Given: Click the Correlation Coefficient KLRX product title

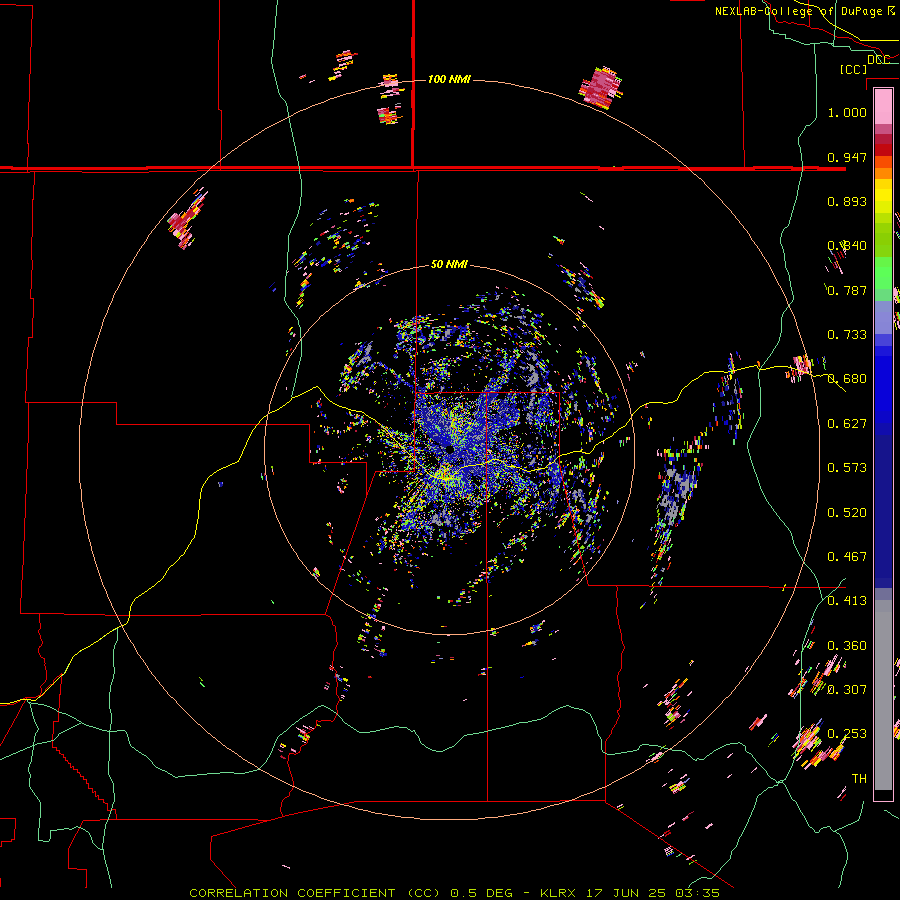Looking at the screenshot, I should tap(454, 893).
